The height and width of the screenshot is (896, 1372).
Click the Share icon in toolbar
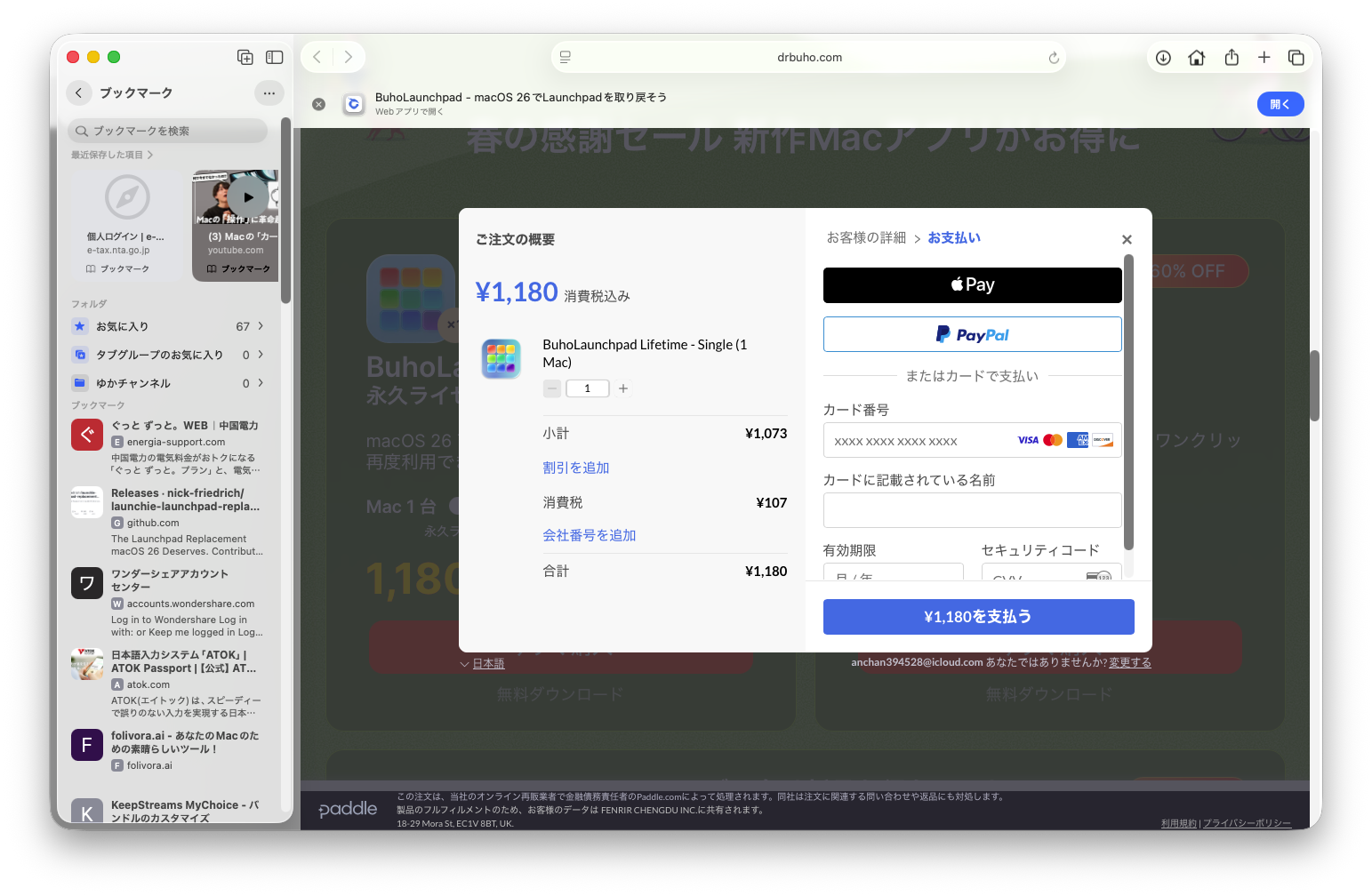tap(1232, 58)
